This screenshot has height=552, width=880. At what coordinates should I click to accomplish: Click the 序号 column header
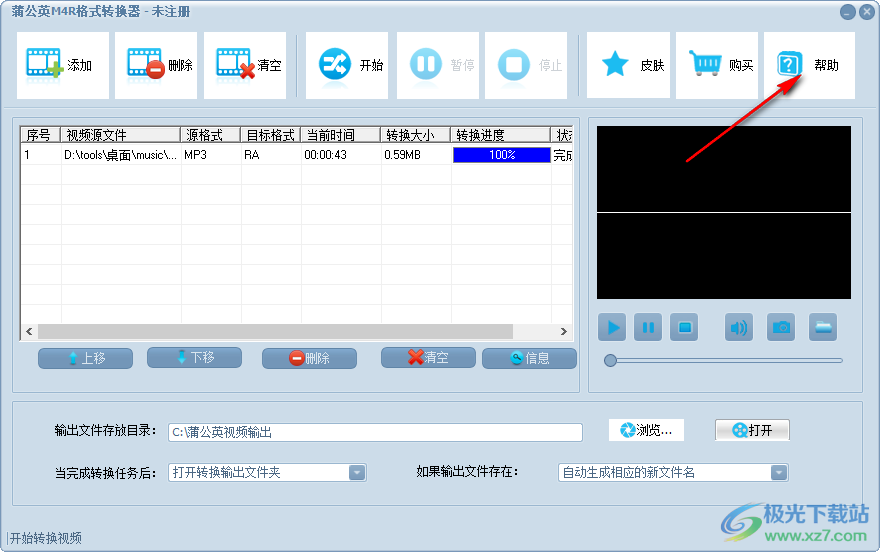pyautogui.click(x=40, y=135)
